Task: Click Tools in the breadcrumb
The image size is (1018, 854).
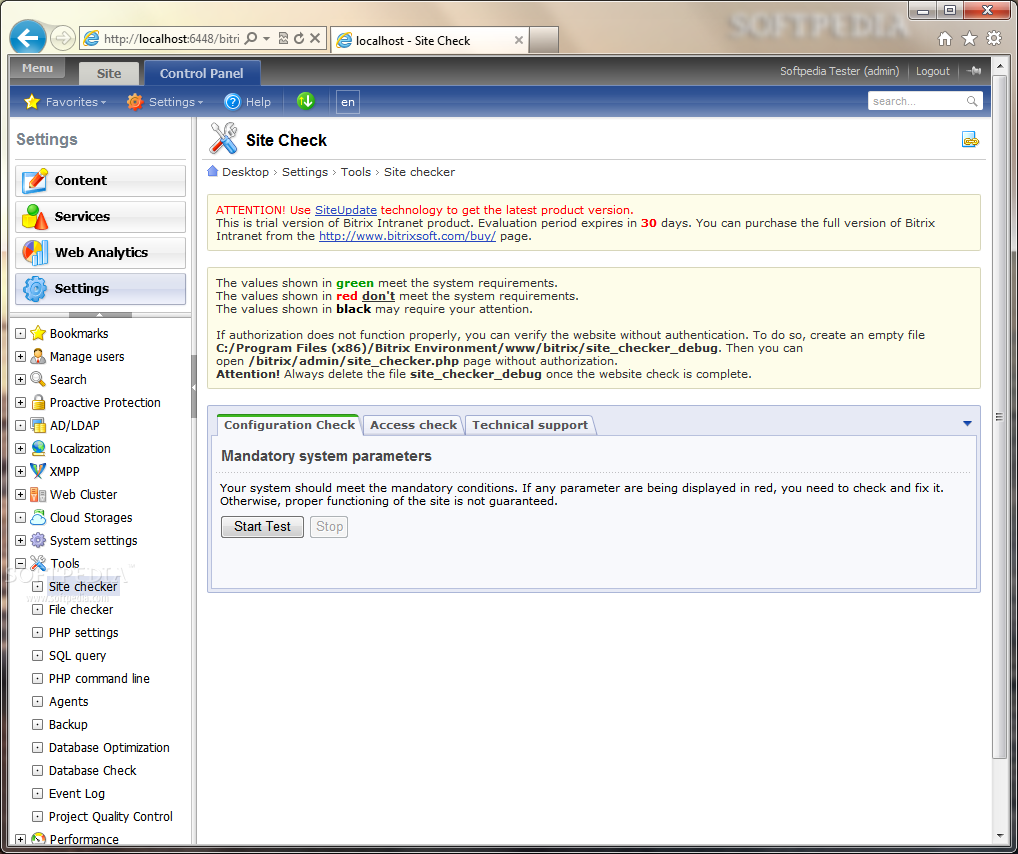Action: click(356, 172)
